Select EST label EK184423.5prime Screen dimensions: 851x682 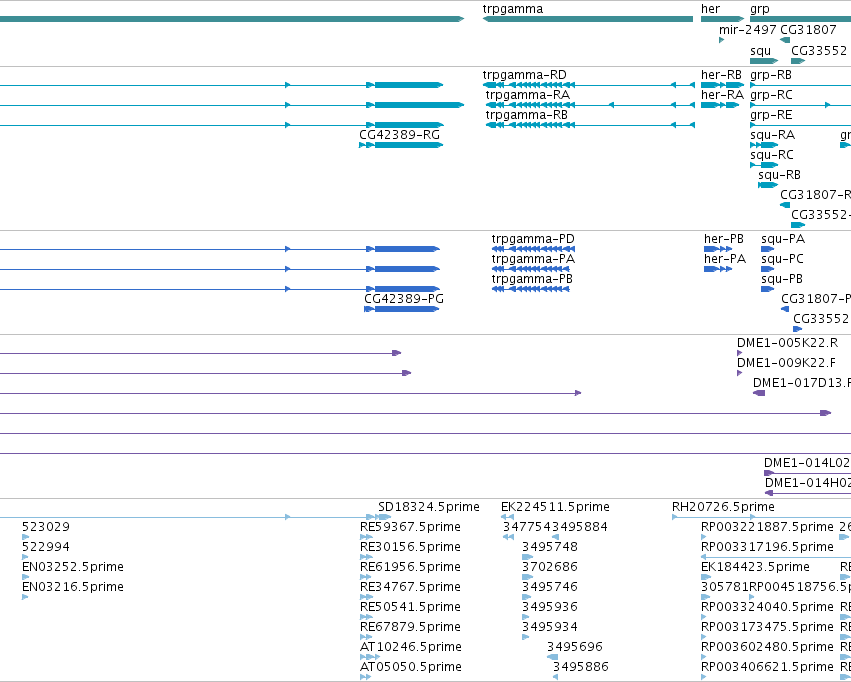(x=755, y=567)
